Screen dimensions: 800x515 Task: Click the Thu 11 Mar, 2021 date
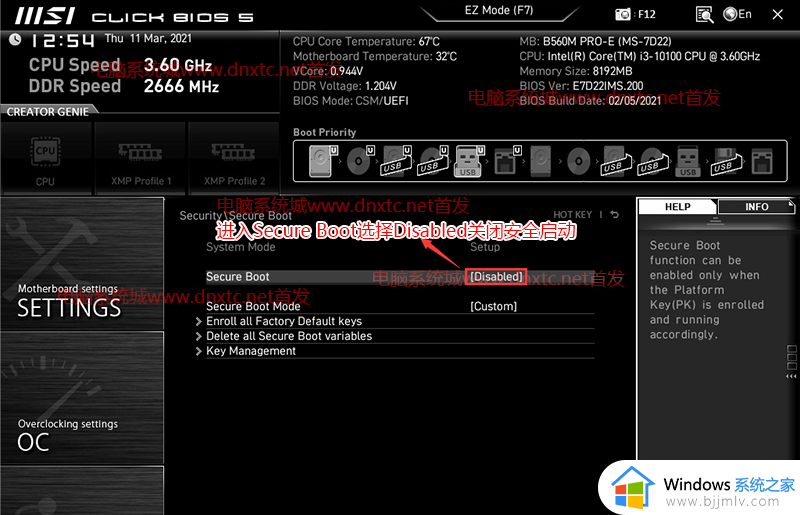(x=148, y=38)
